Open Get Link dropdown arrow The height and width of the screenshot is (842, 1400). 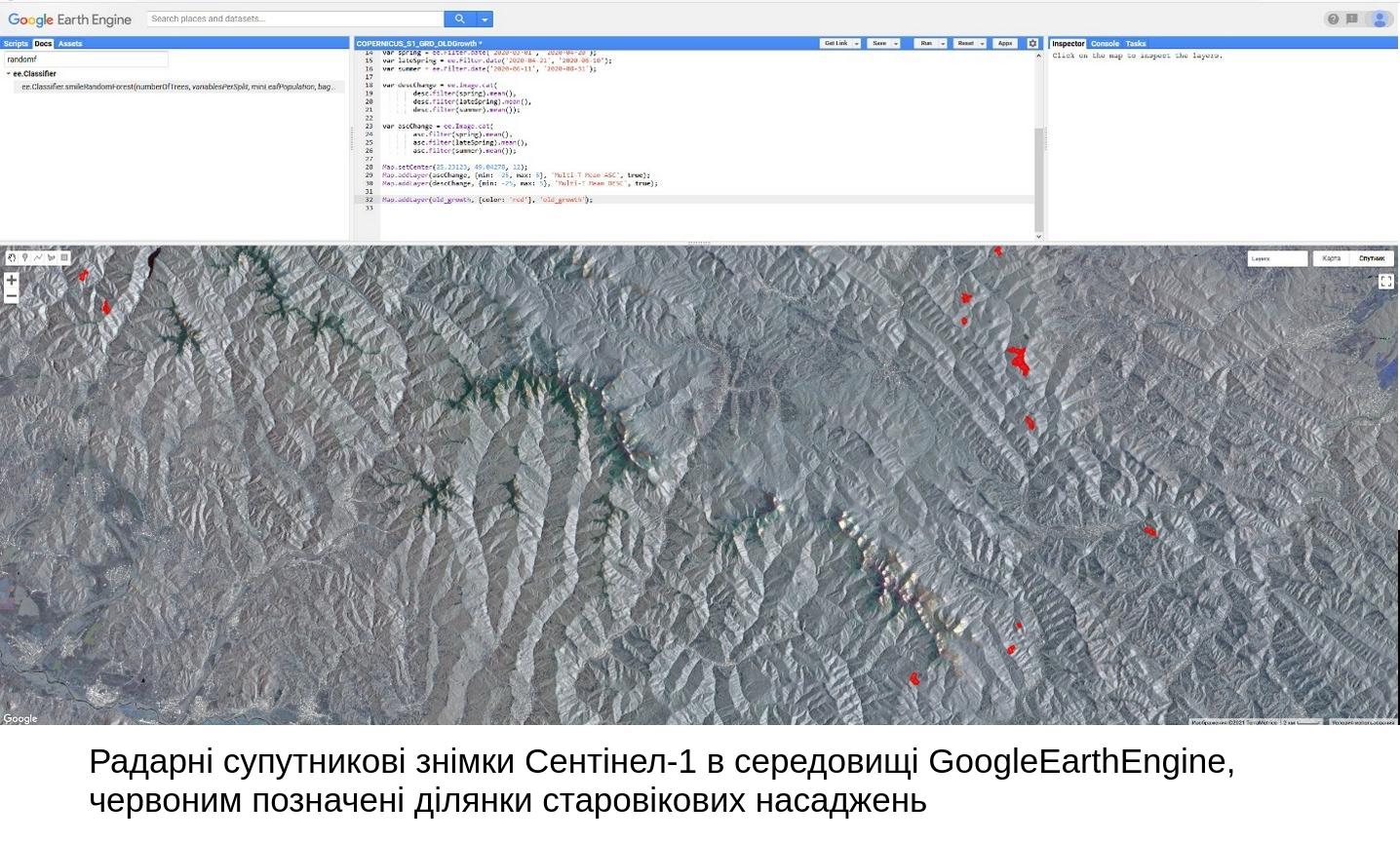pyautogui.click(x=858, y=44)
